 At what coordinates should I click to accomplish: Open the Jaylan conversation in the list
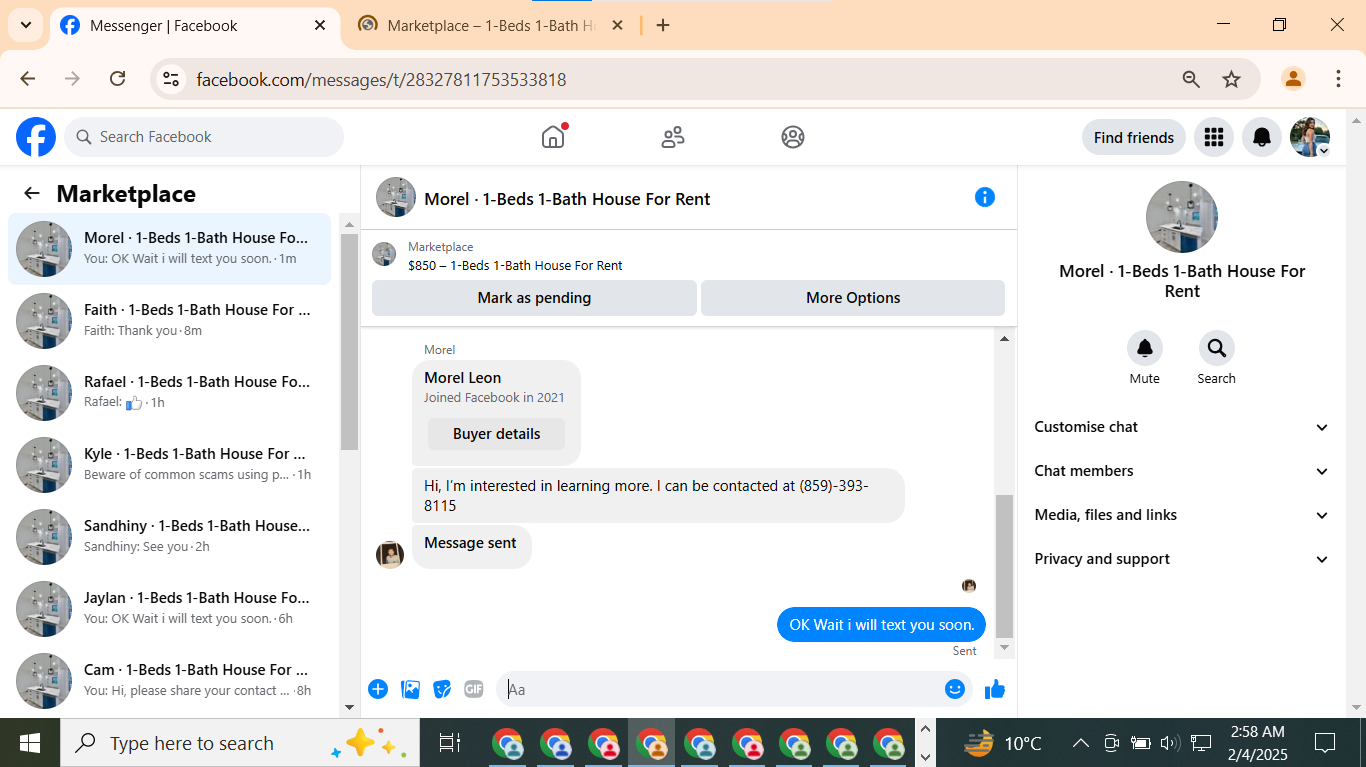click(169, 609)
